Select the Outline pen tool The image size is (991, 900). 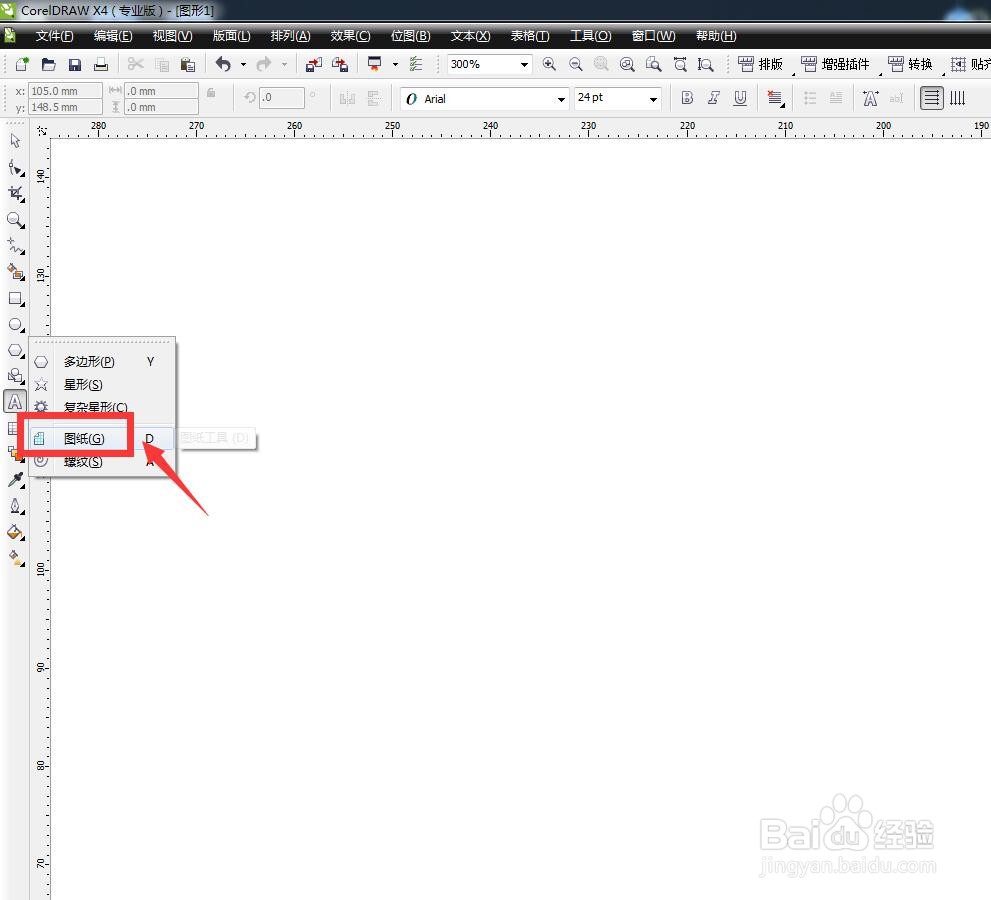[x=15, y=506]
